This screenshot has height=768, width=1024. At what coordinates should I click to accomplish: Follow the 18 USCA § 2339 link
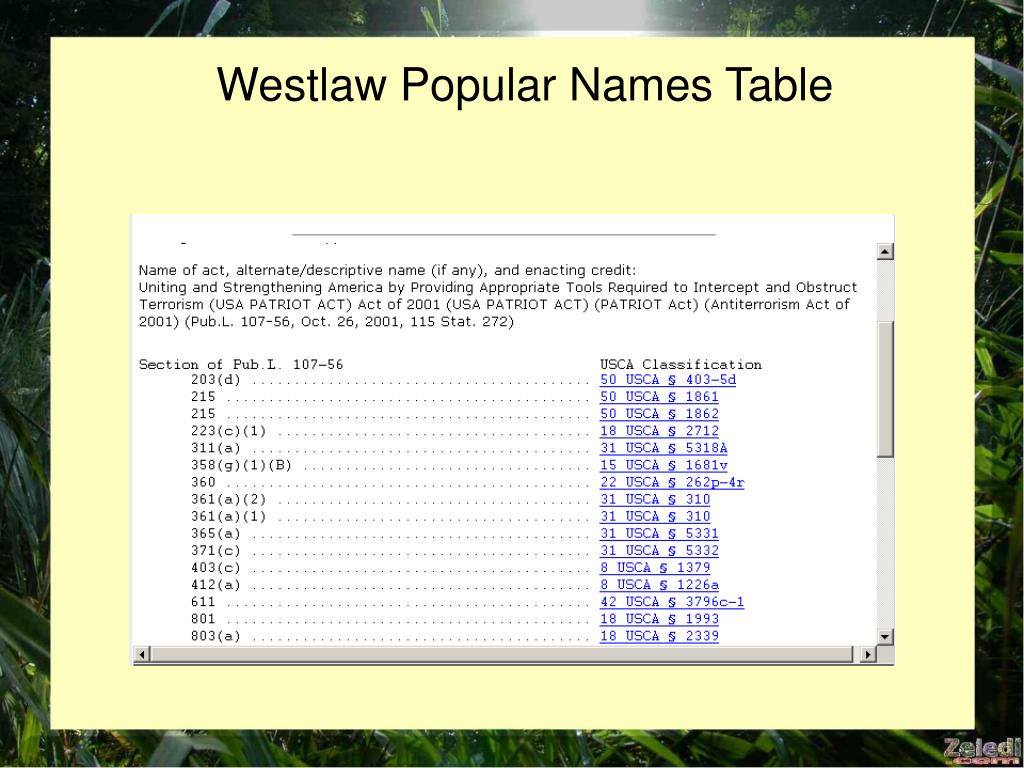659,636
